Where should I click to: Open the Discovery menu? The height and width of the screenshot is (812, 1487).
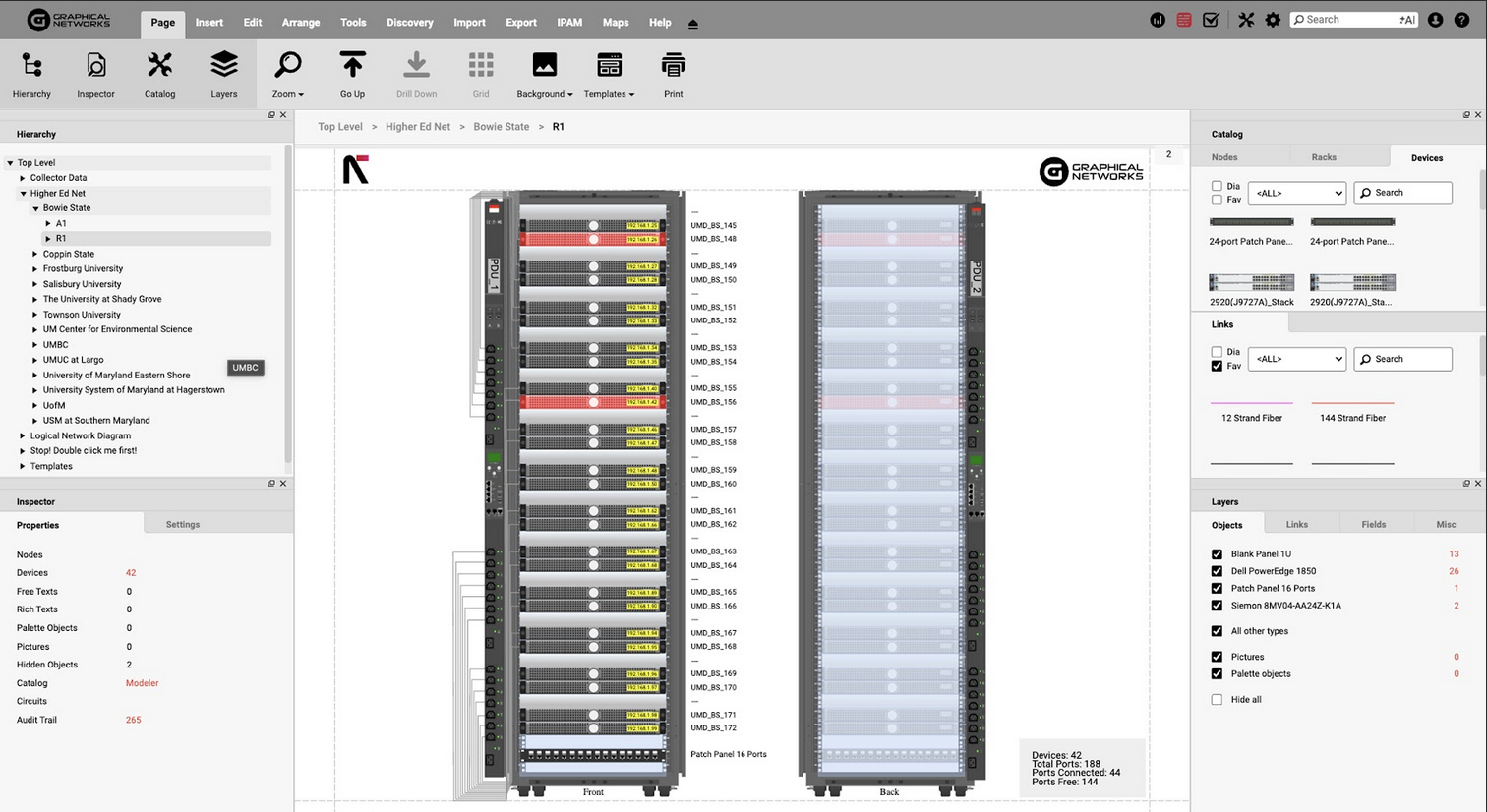(x=409, y=22)
